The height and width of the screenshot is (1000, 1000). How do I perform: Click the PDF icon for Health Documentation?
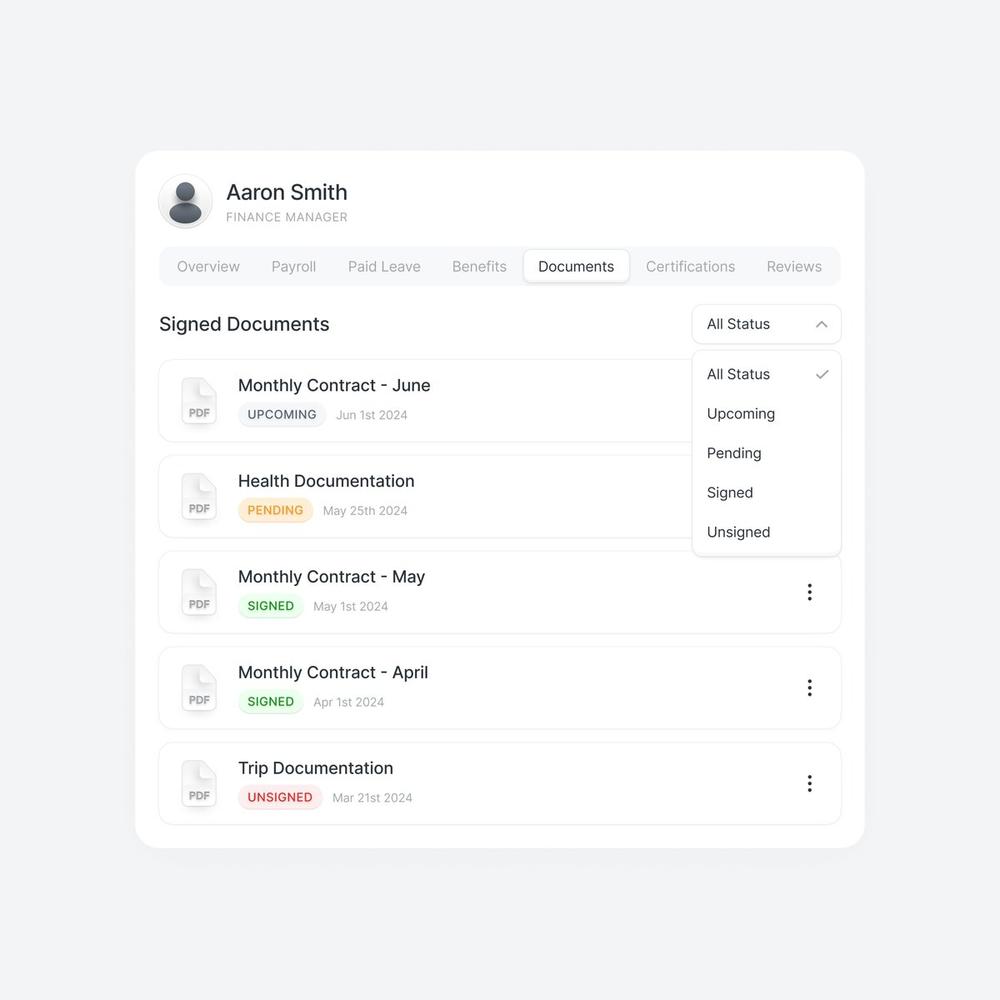(x=199, y=496)
